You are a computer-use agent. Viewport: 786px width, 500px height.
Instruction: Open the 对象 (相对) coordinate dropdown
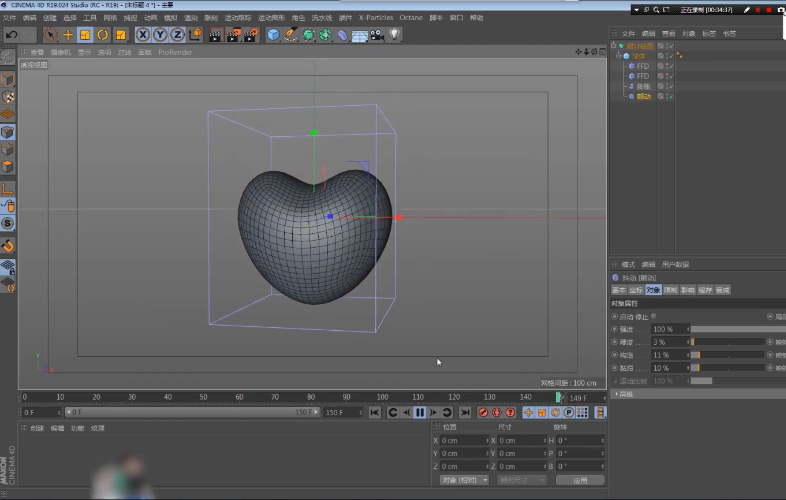coord(464,480)
